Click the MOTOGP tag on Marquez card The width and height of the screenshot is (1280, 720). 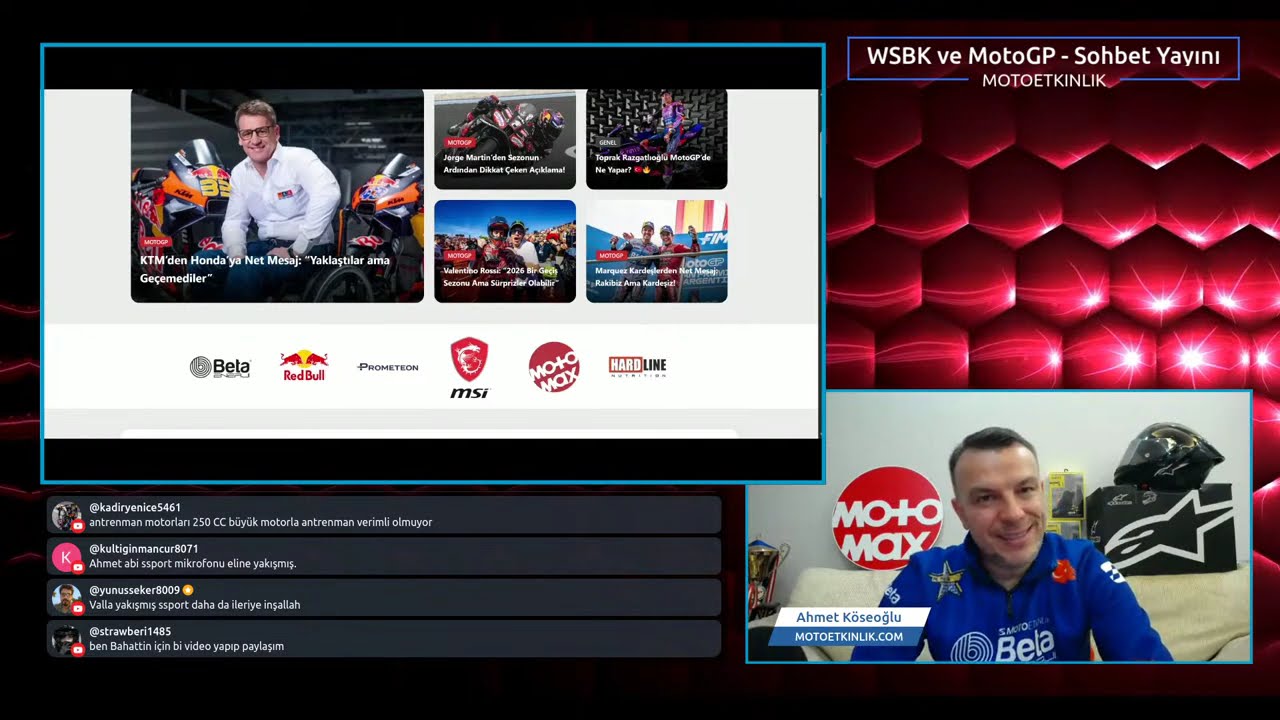click(x=611, y=256)
